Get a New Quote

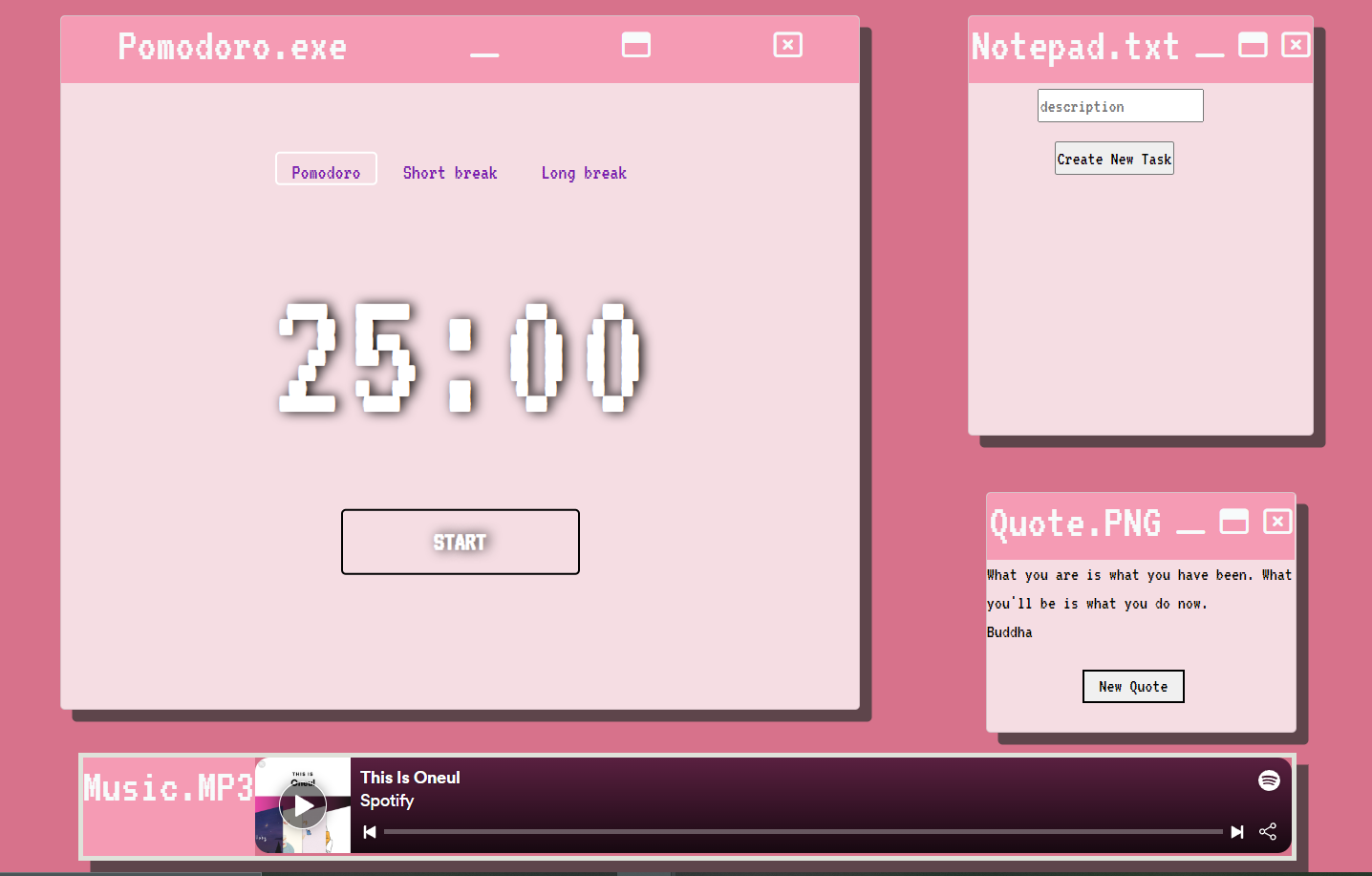1133,686
